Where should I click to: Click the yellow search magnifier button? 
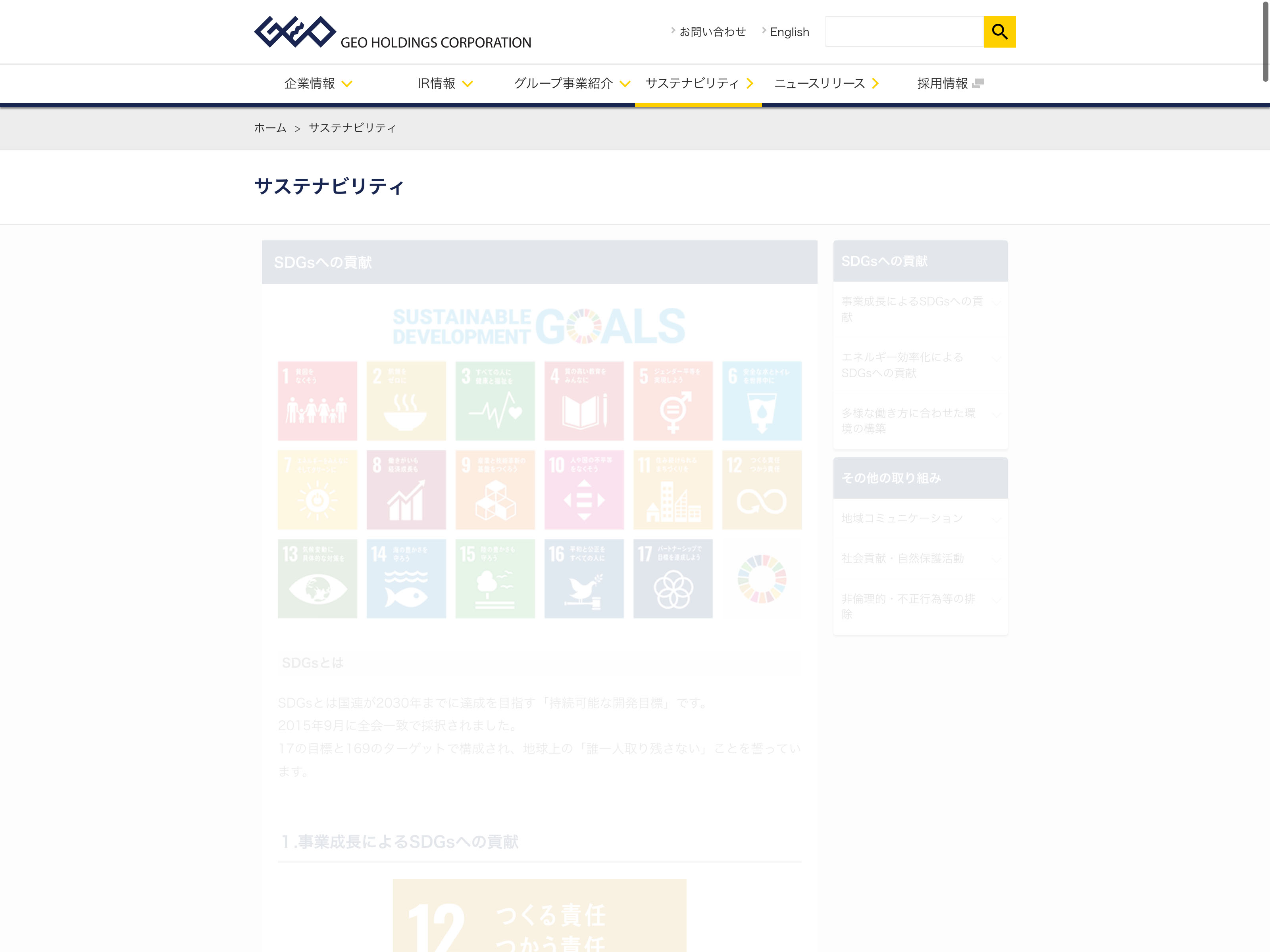[1000, 32]
